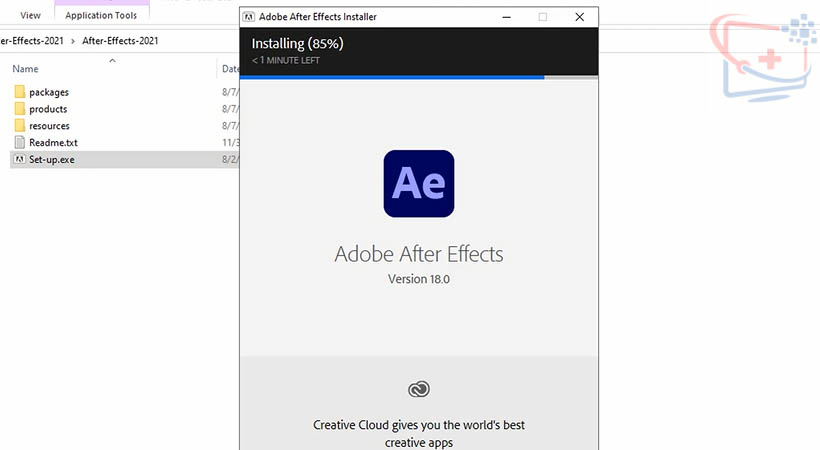This screenshot has height=450, width=820.
Task: Click the Adobe logo in installer title bar
Action: coord(250,17)
